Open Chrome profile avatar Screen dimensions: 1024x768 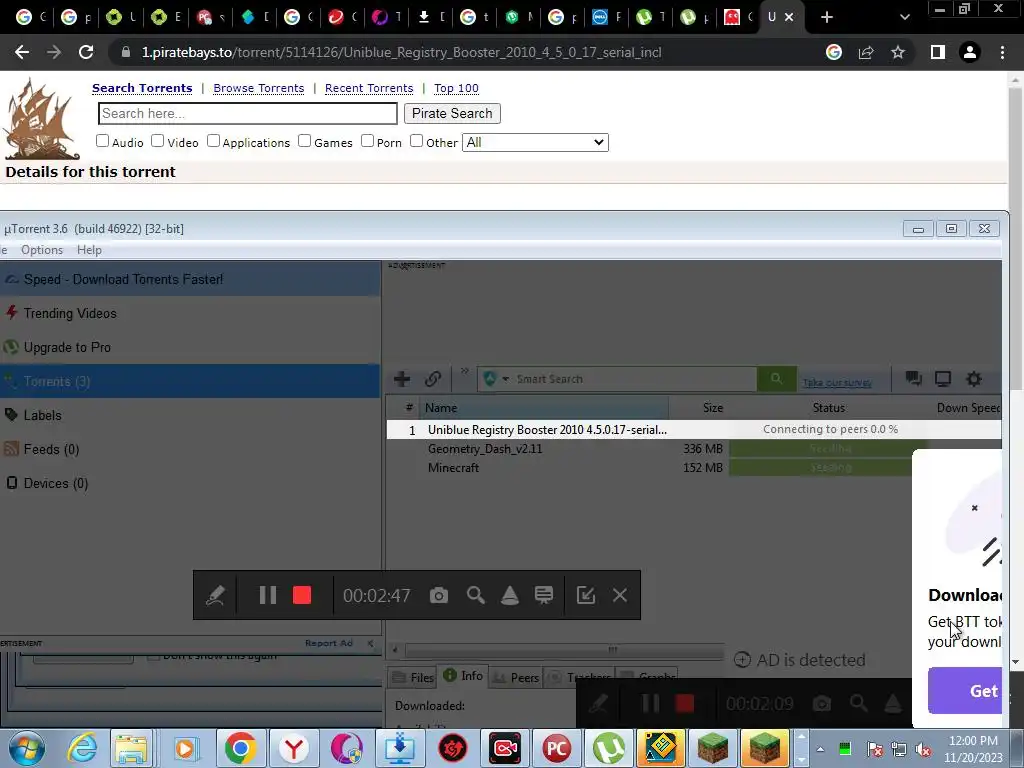tap(970, 52)
